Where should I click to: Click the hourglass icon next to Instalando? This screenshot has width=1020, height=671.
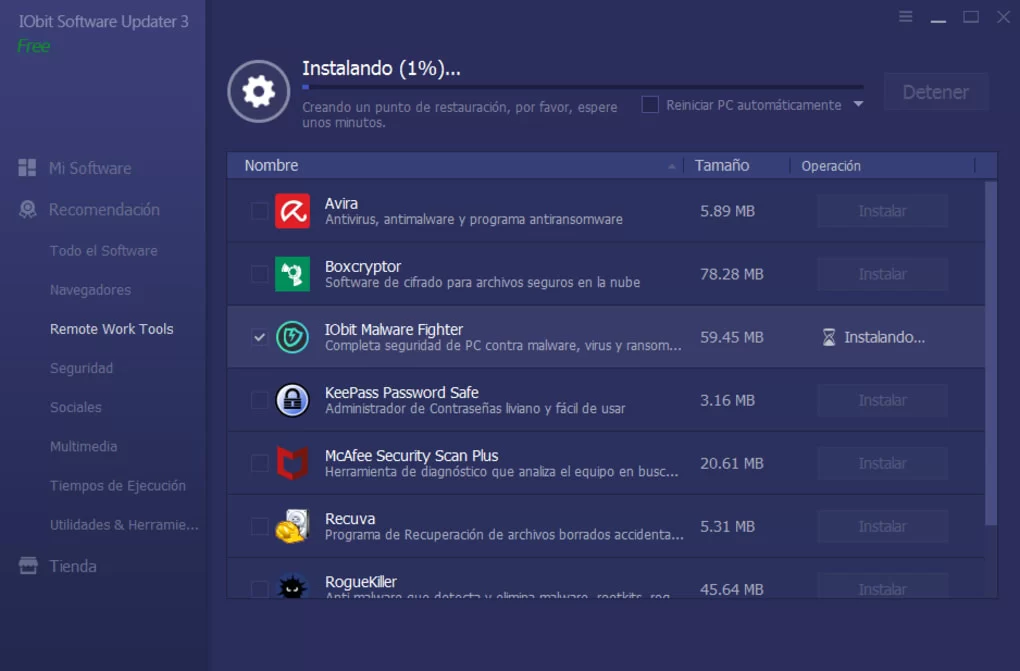(829, 337)
